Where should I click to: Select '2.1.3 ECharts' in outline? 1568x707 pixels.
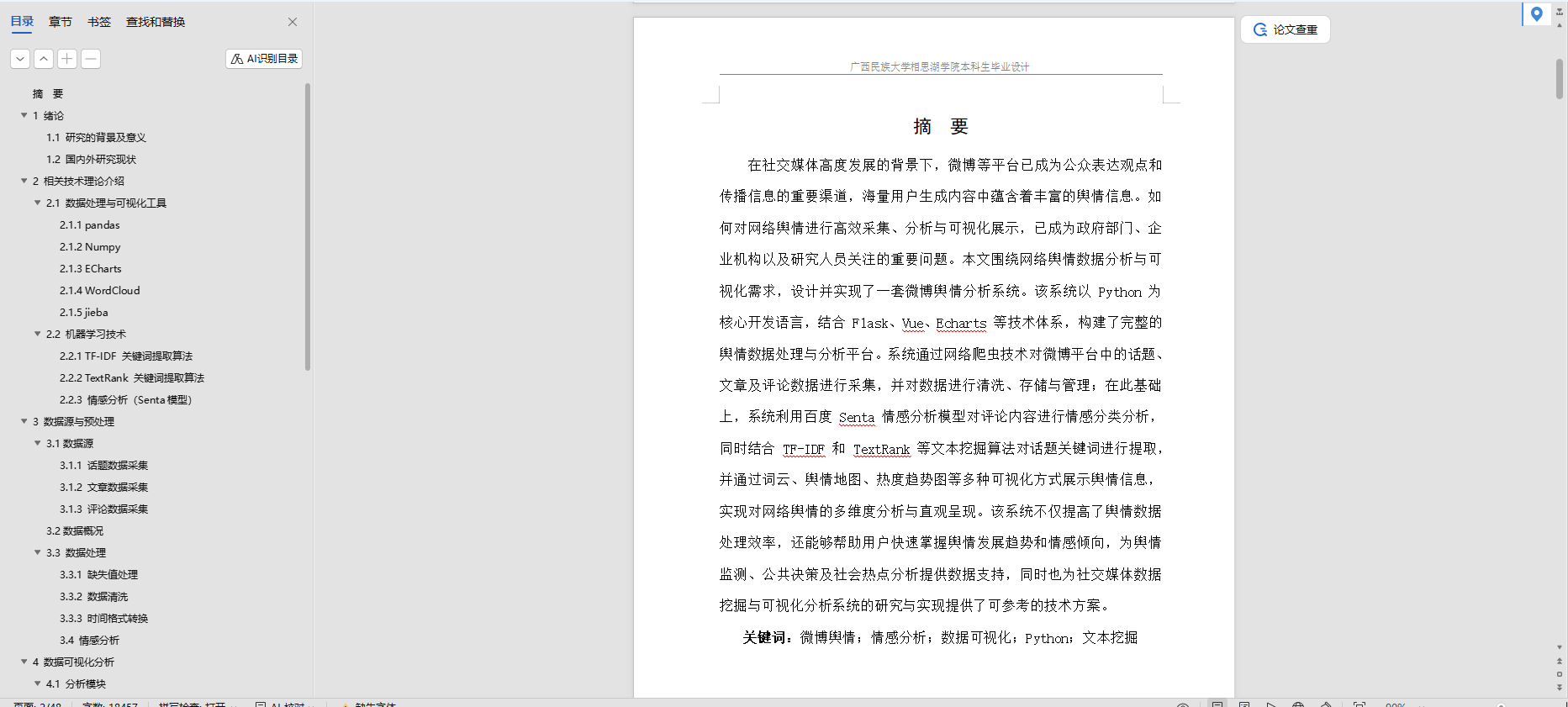tap(90, 268)
